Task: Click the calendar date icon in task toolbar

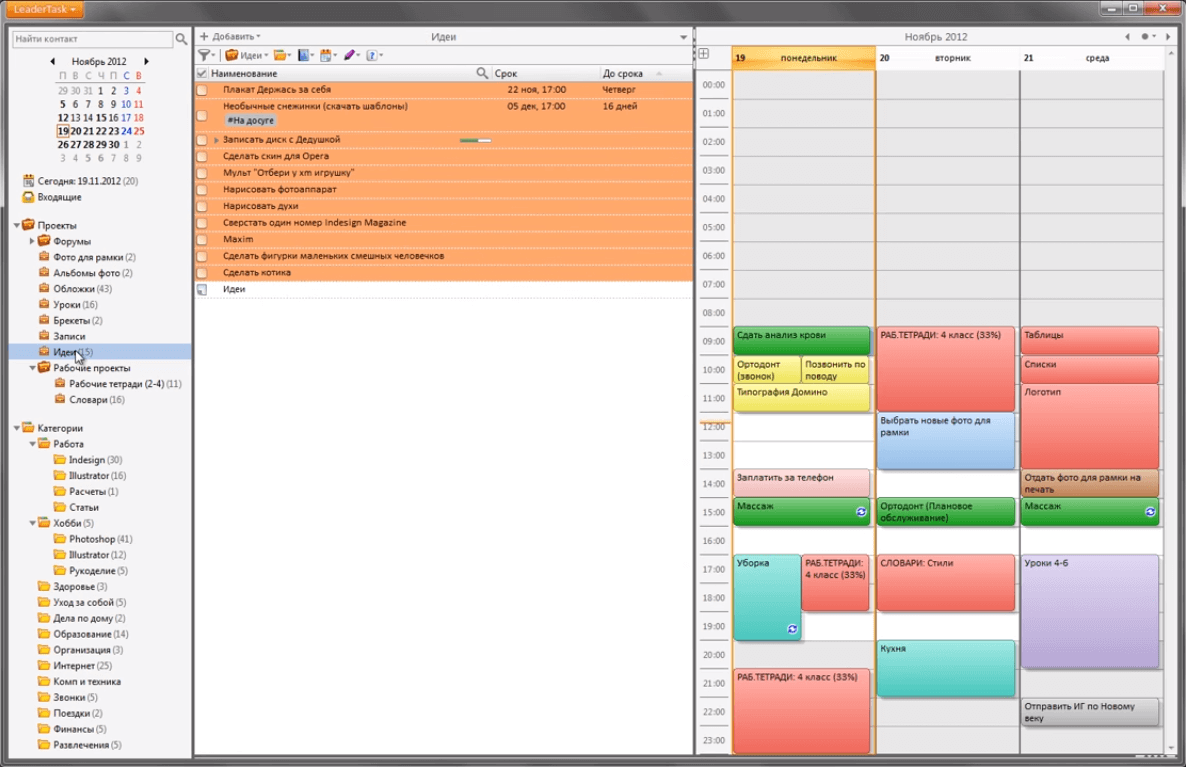Action: (327, 56)
